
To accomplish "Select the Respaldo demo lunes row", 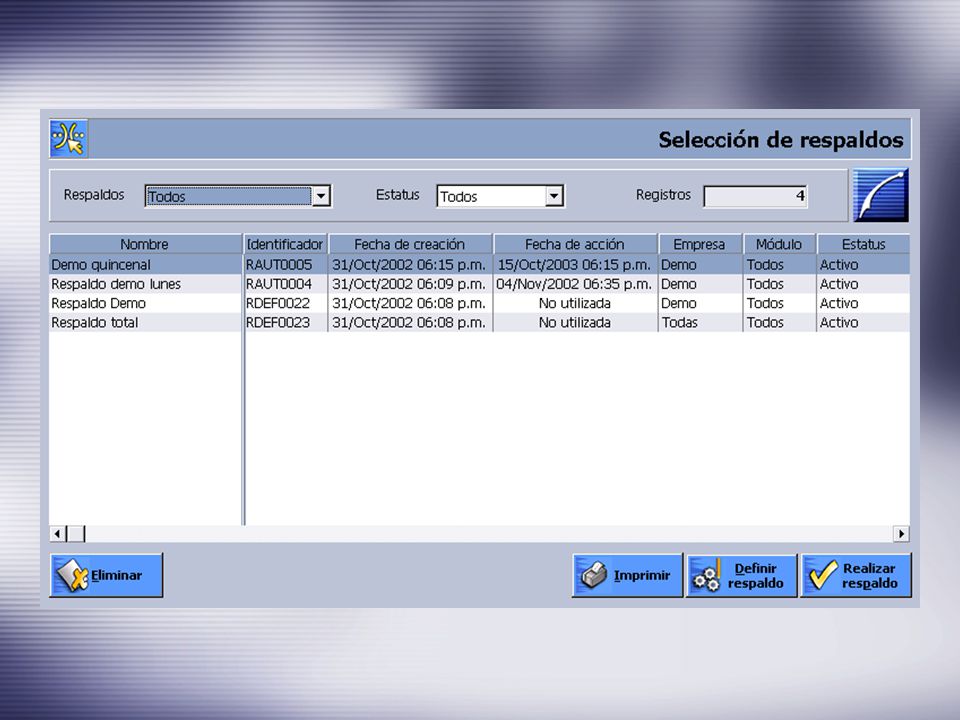I will [x=479, y=284].
